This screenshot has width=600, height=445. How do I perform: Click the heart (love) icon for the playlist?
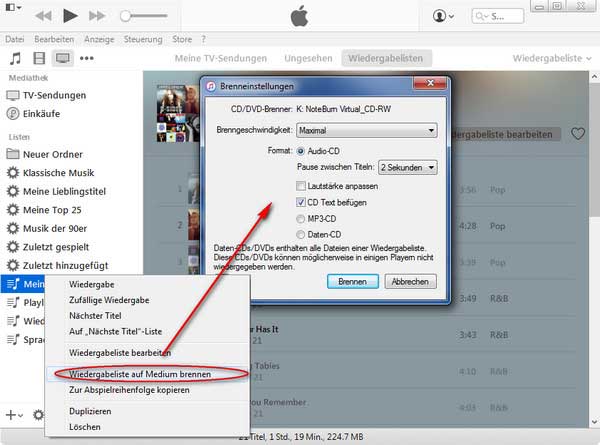point(578,134)
